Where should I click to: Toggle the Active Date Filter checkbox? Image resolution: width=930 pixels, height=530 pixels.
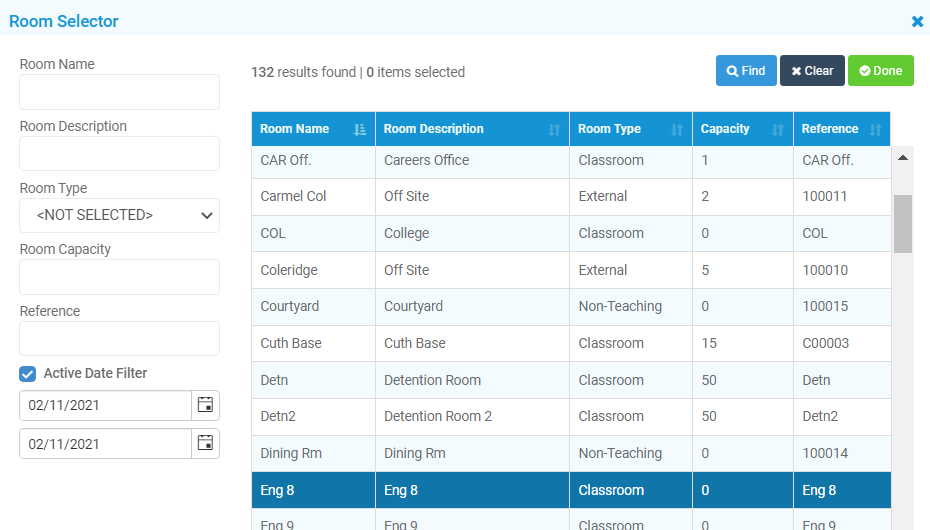click(27, 373)
